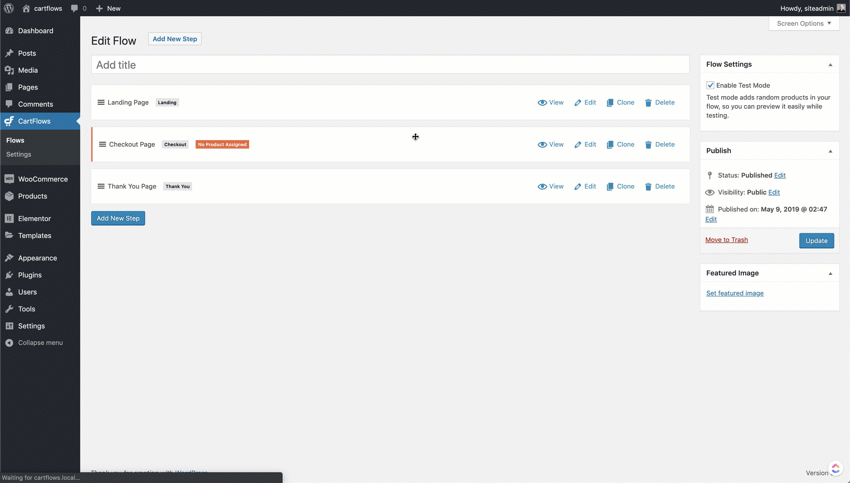Click the blue Add New Step button below steps
Image resolution: width=850 pixels, height=483 pixels.
pos(118,218)
